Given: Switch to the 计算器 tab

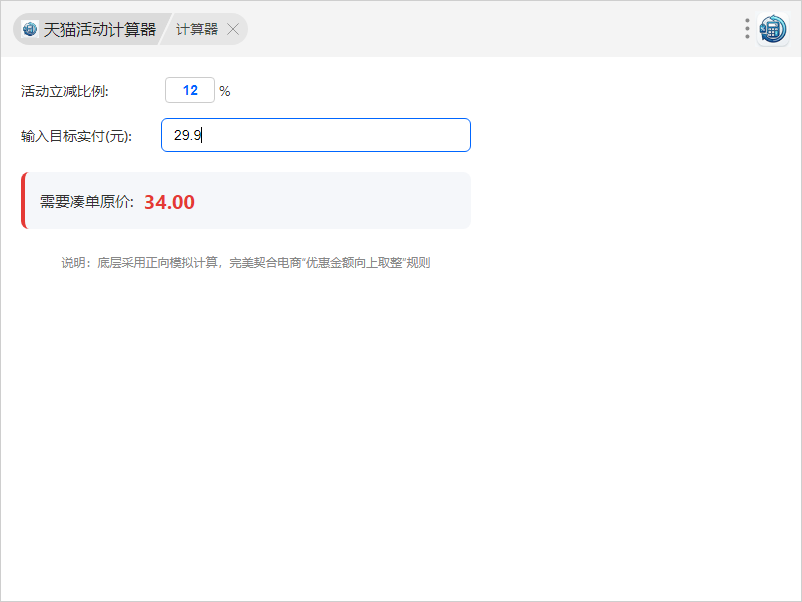Looking at the screenshot, I should (x=197, y=29).
